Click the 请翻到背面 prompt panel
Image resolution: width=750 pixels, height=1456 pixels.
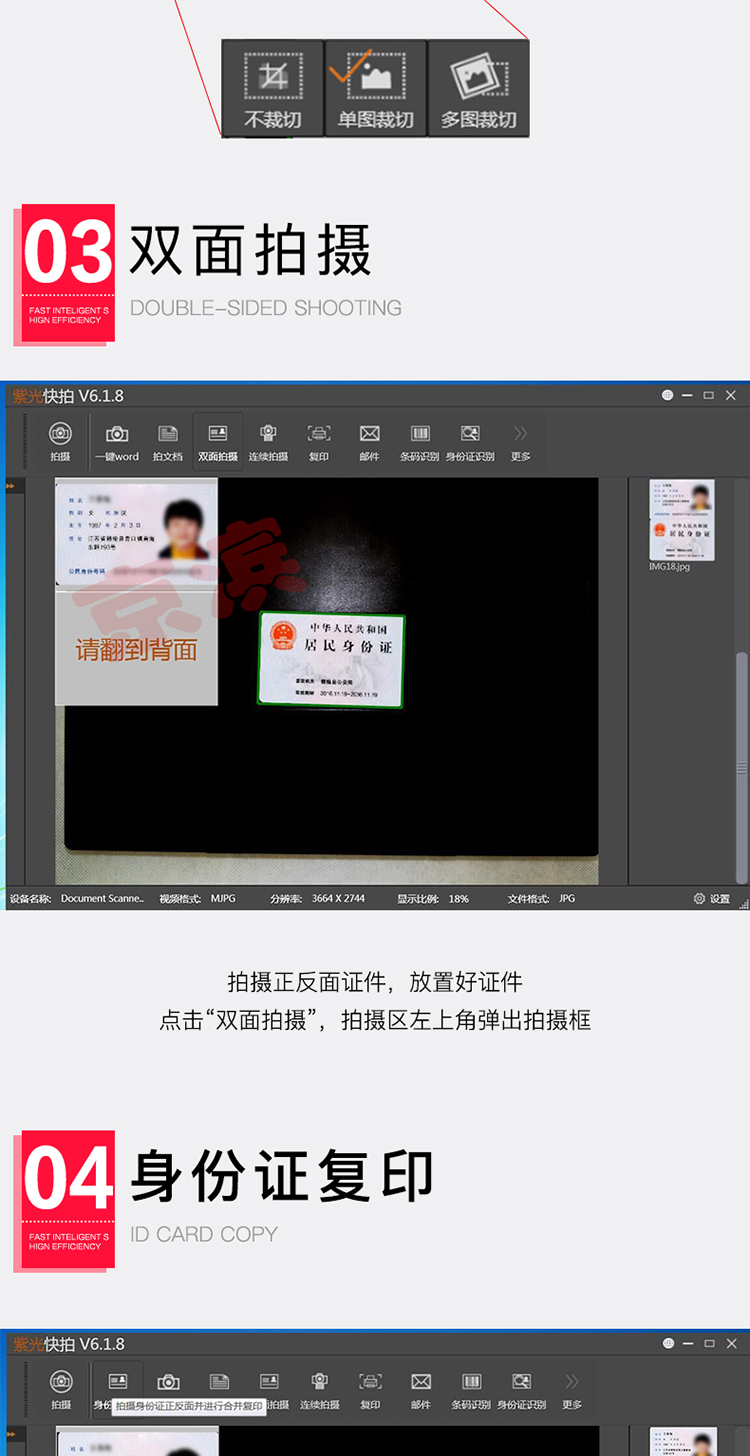(x=136, y=649)
